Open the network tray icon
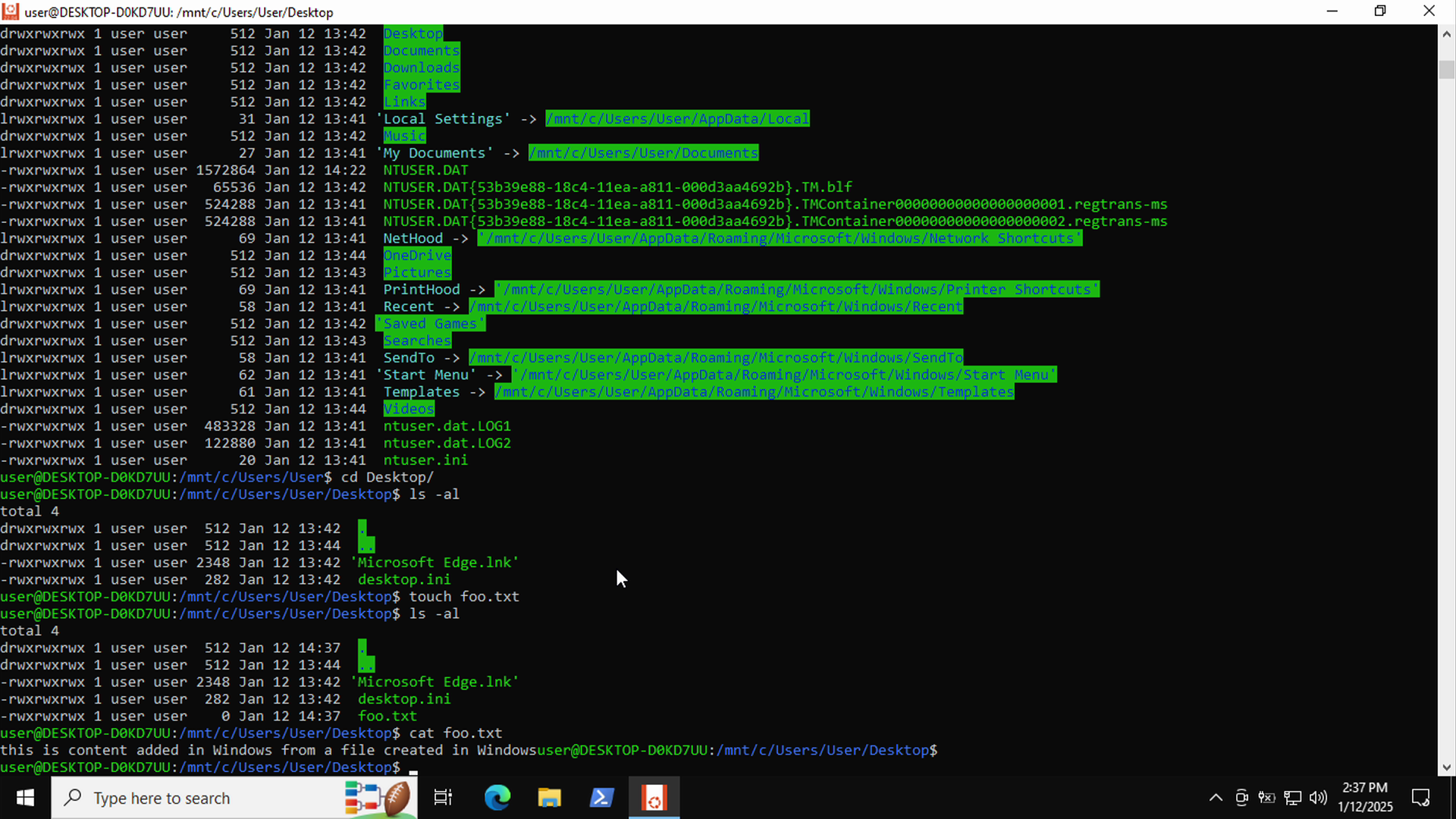The image size is (1456, 819). (1293, 798)
